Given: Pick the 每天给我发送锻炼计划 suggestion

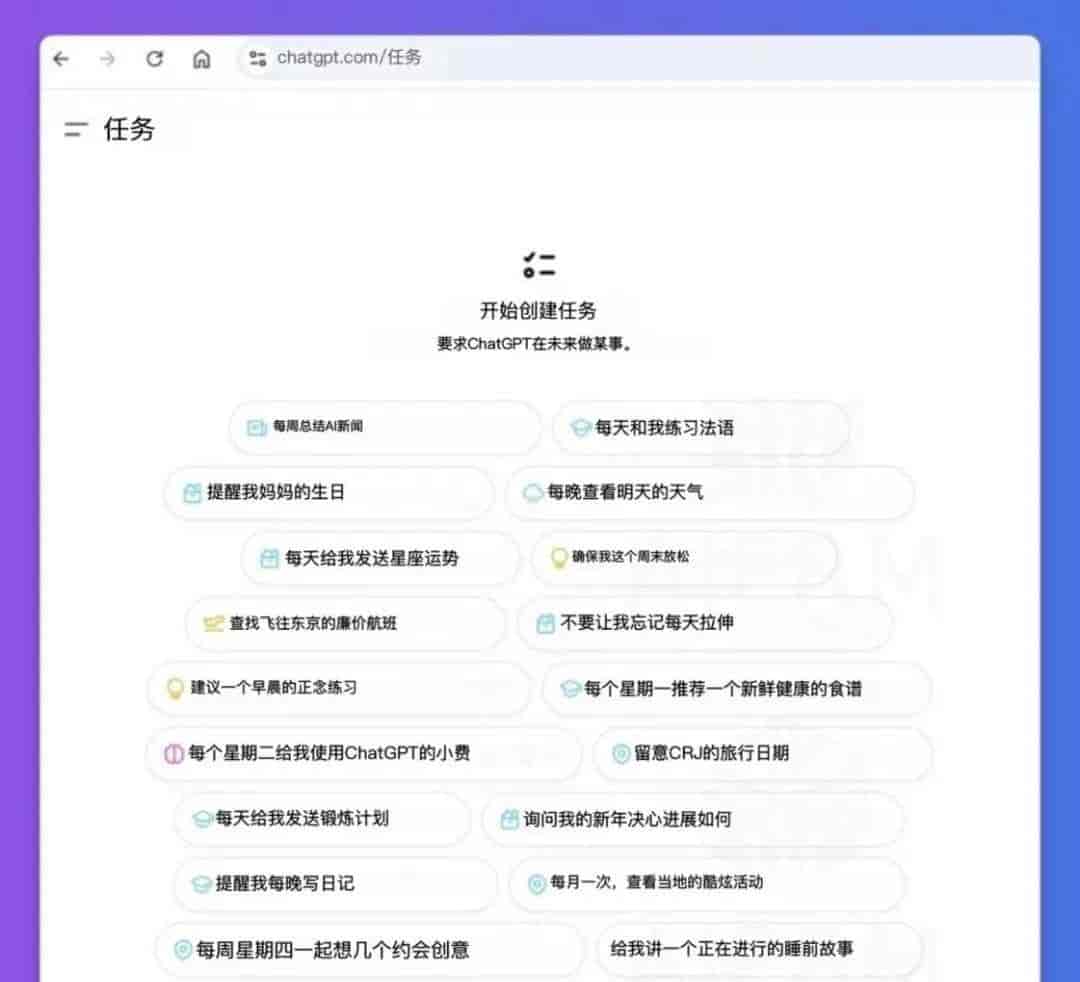Looking at the screenshot, I should (x=322, y=819).
